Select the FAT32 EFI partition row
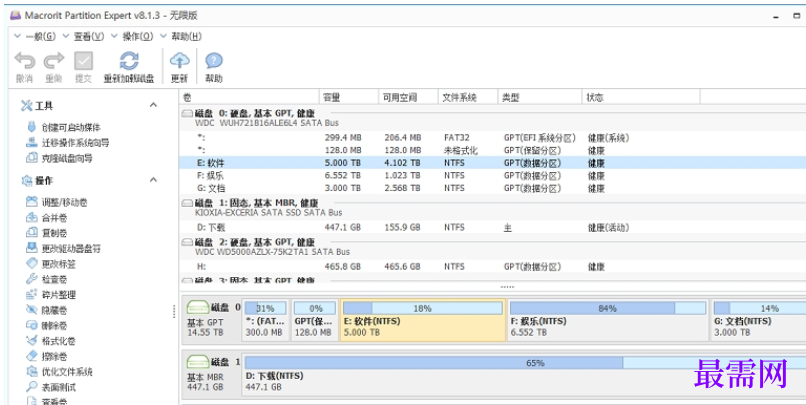This screenshot has width=806, height=405. pyautogui.click(x=492, y=138)
